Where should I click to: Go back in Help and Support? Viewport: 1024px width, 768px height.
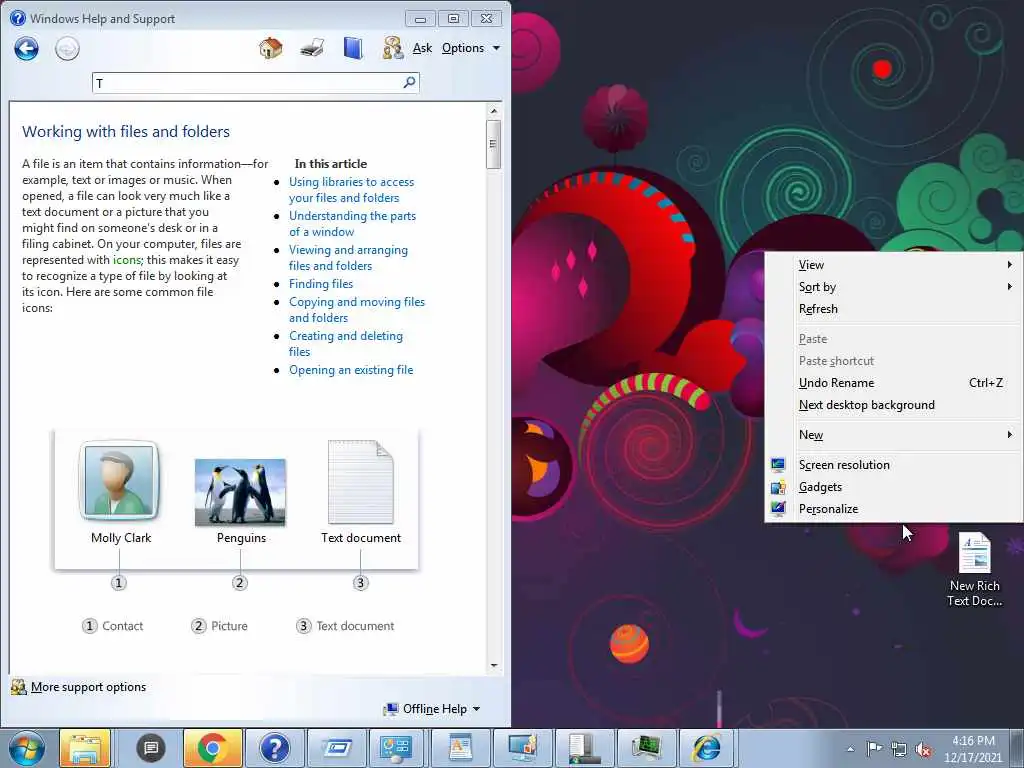(27, 48)
